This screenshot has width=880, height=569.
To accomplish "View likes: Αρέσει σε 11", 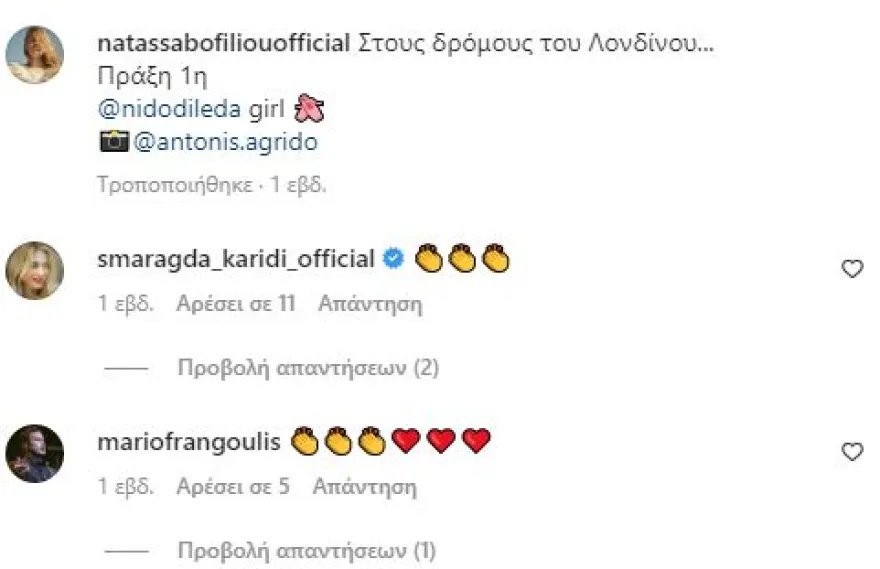I will click(236, 304).
